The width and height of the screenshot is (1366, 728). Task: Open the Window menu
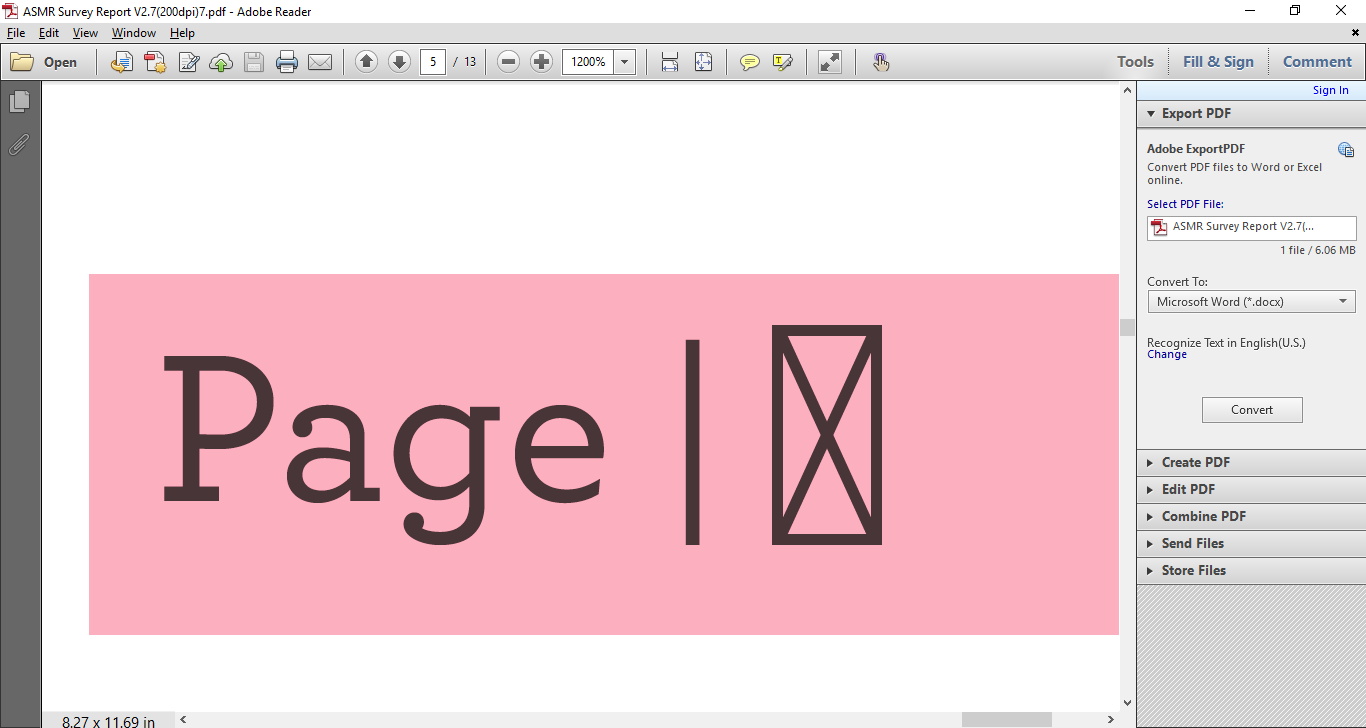133,33
